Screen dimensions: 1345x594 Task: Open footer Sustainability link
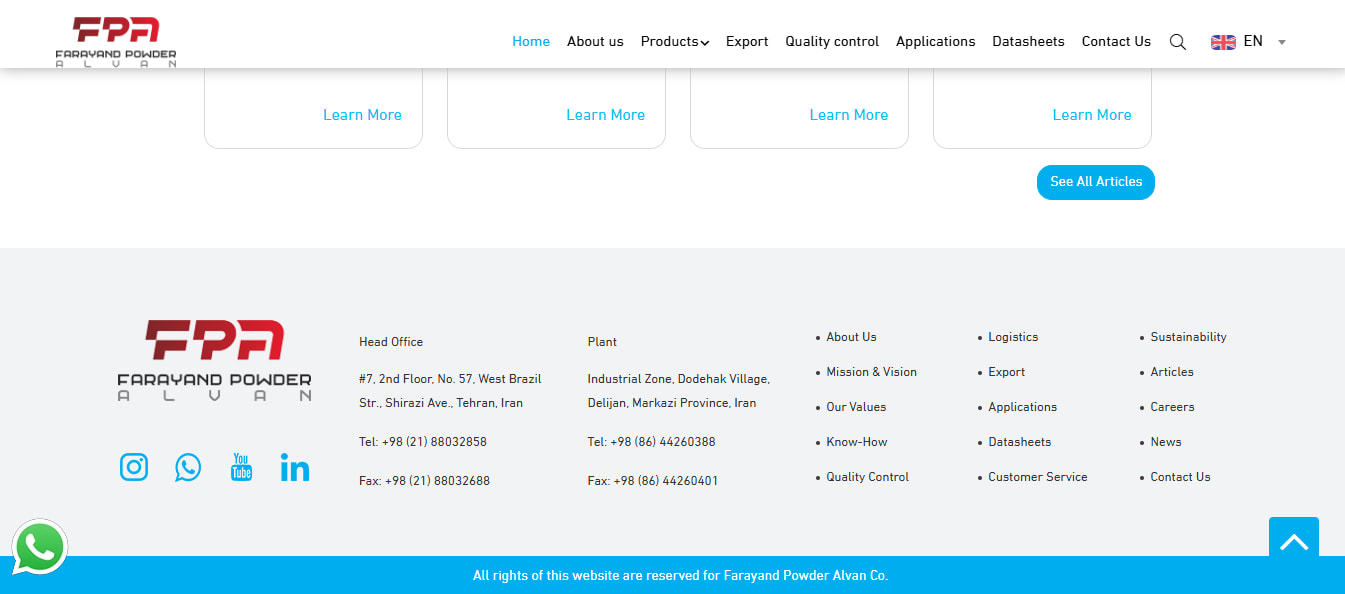tap(1188, 337)
